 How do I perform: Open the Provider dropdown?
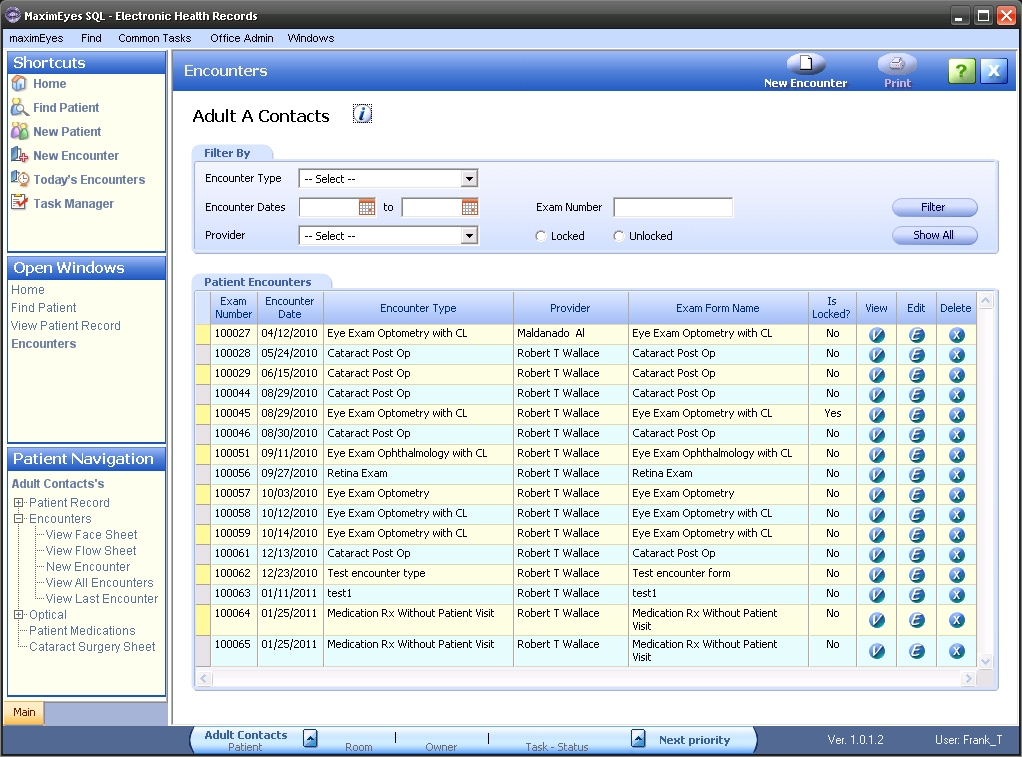pos(469,235)
